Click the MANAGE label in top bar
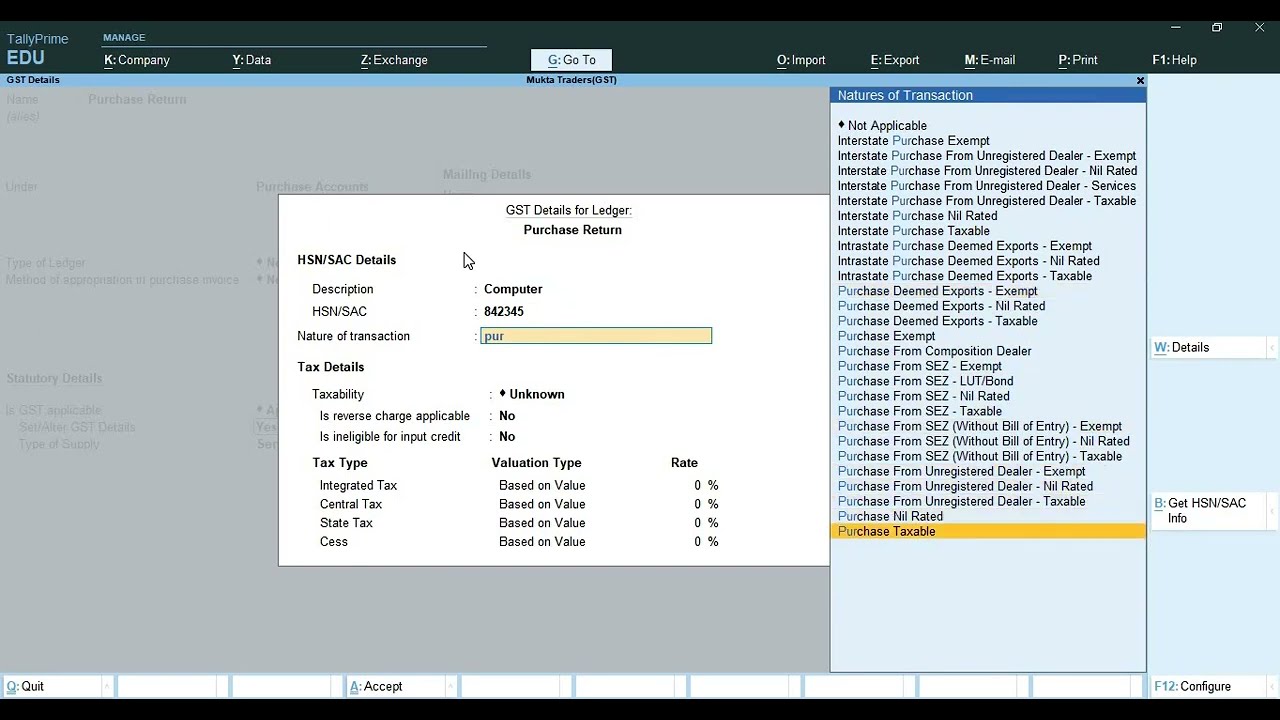Screen dimensions: 1280x720 pyautogui.click(x=124, y=38)
